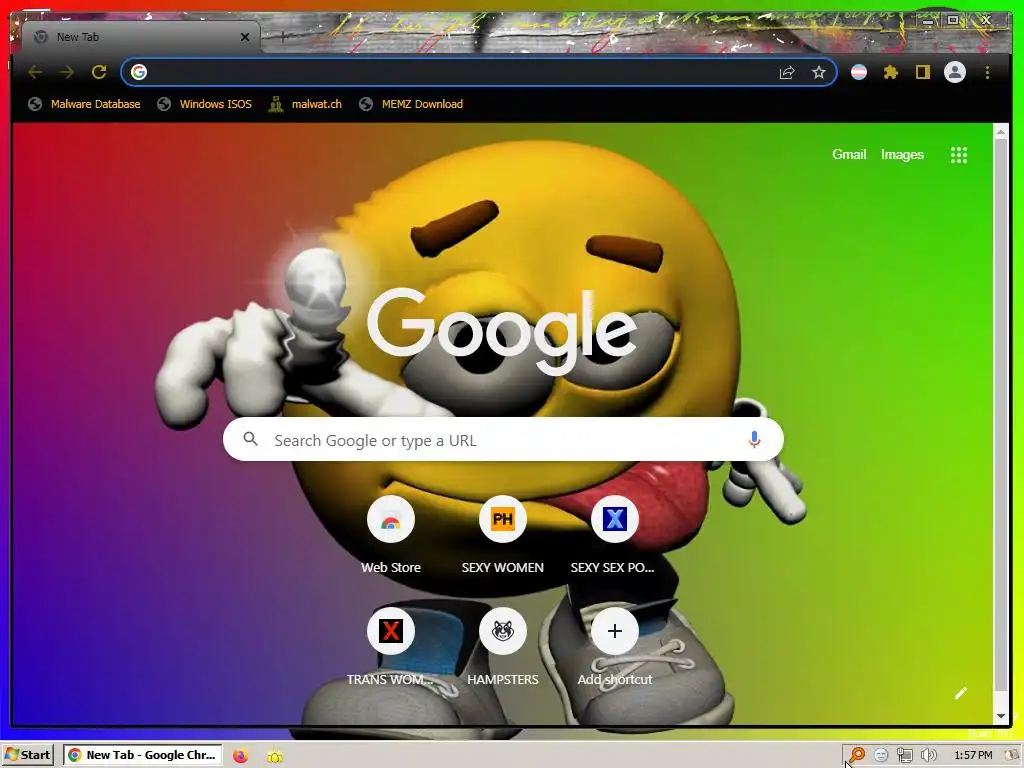Open Windows ISOS bookmark
The image size is (1024, 768).
pos(204,104)
